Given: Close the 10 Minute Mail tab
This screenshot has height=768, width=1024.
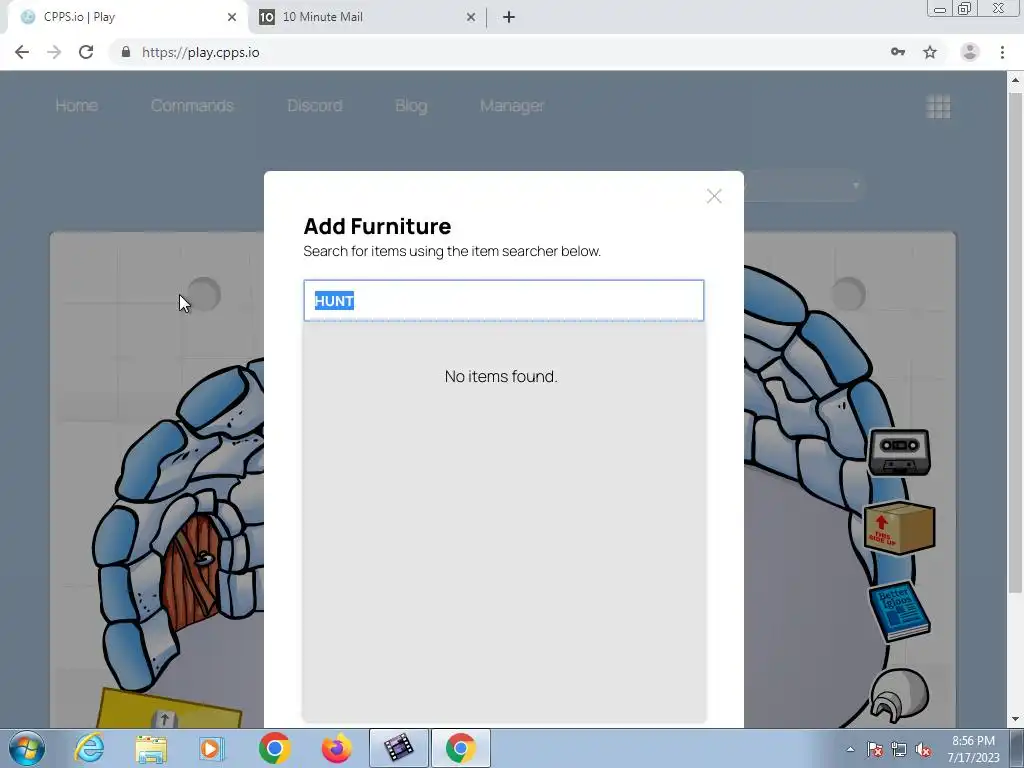Looking at the screenshot, I should 471,18.
